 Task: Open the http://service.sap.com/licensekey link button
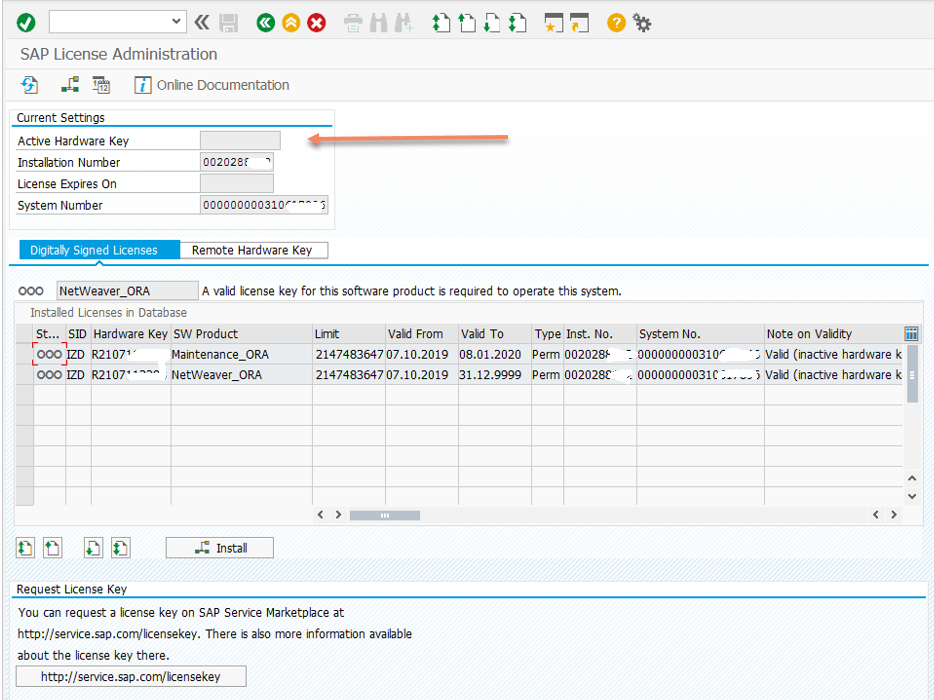click(x=131, y=677)
